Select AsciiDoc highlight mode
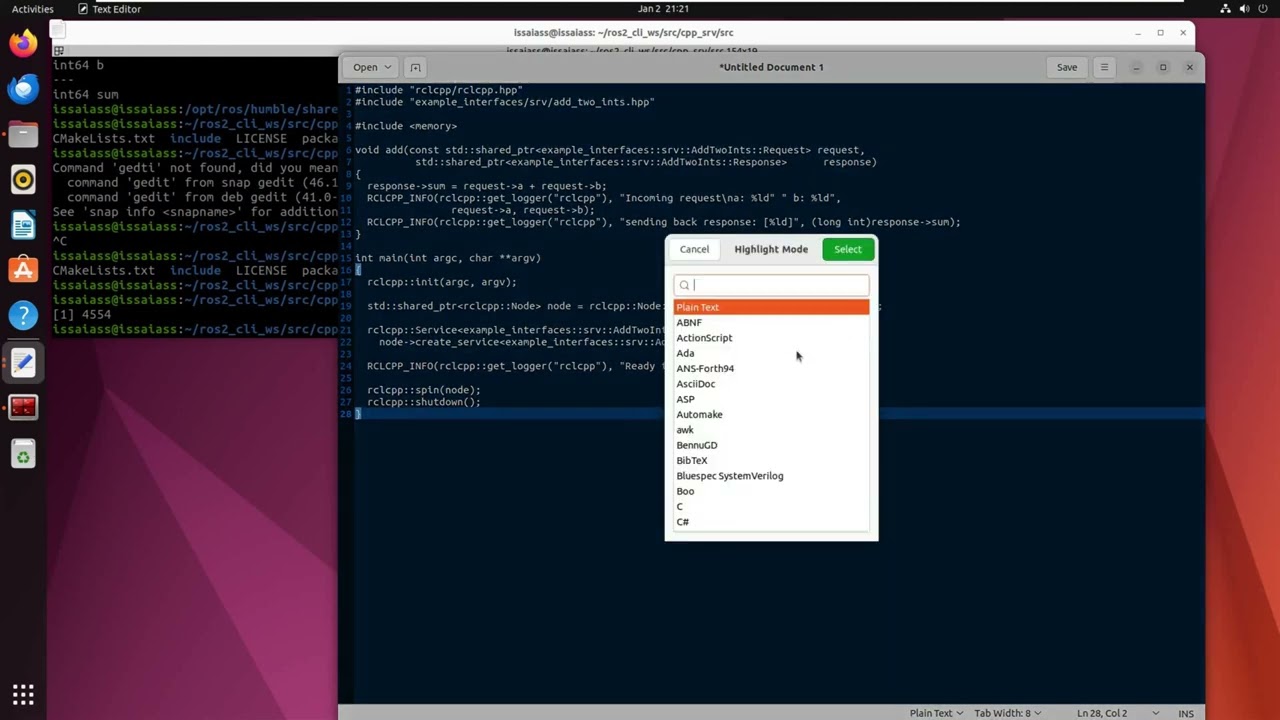This screenshot has height=720, width=1280. coord(771,384)
